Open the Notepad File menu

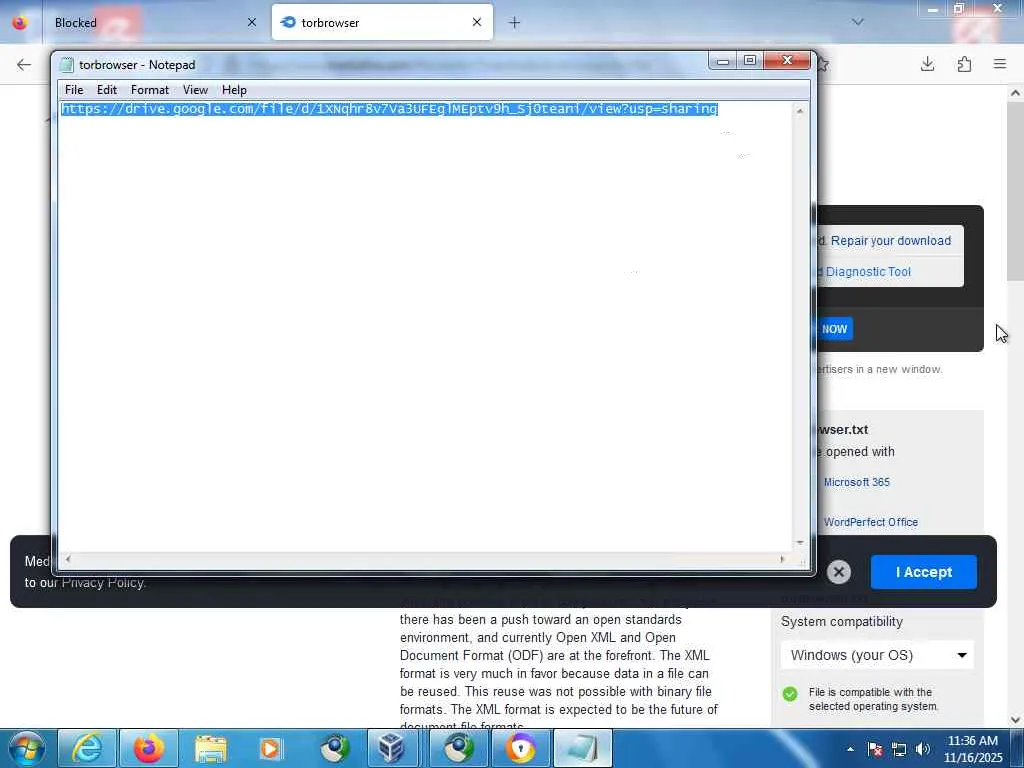(74, 90)
